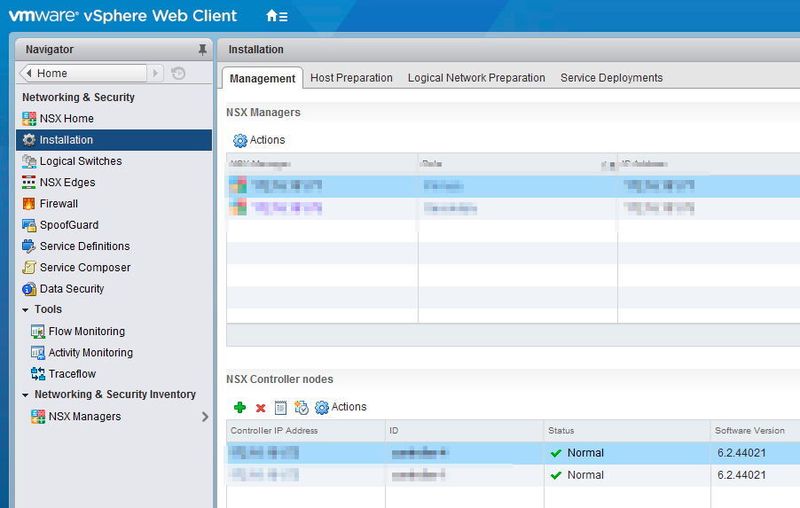The height and width of the screenshot is (508, 800).
Task: Select the Installation gear icon
Action: coord(29,140)
